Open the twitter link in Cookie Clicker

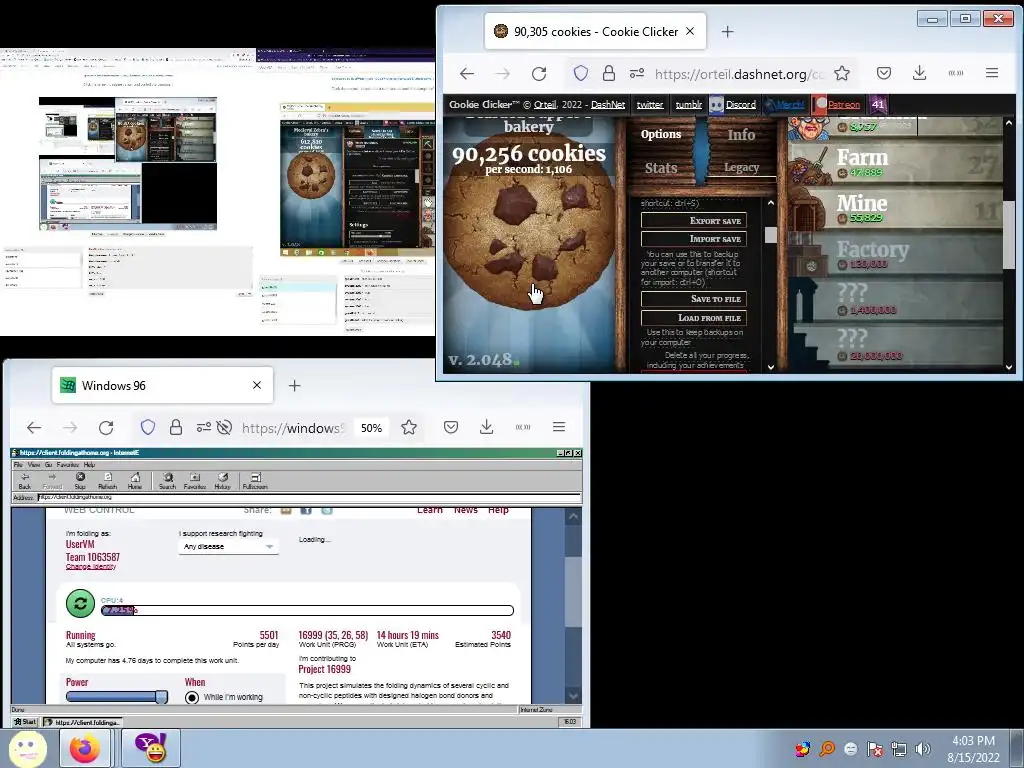click(650, 104)
